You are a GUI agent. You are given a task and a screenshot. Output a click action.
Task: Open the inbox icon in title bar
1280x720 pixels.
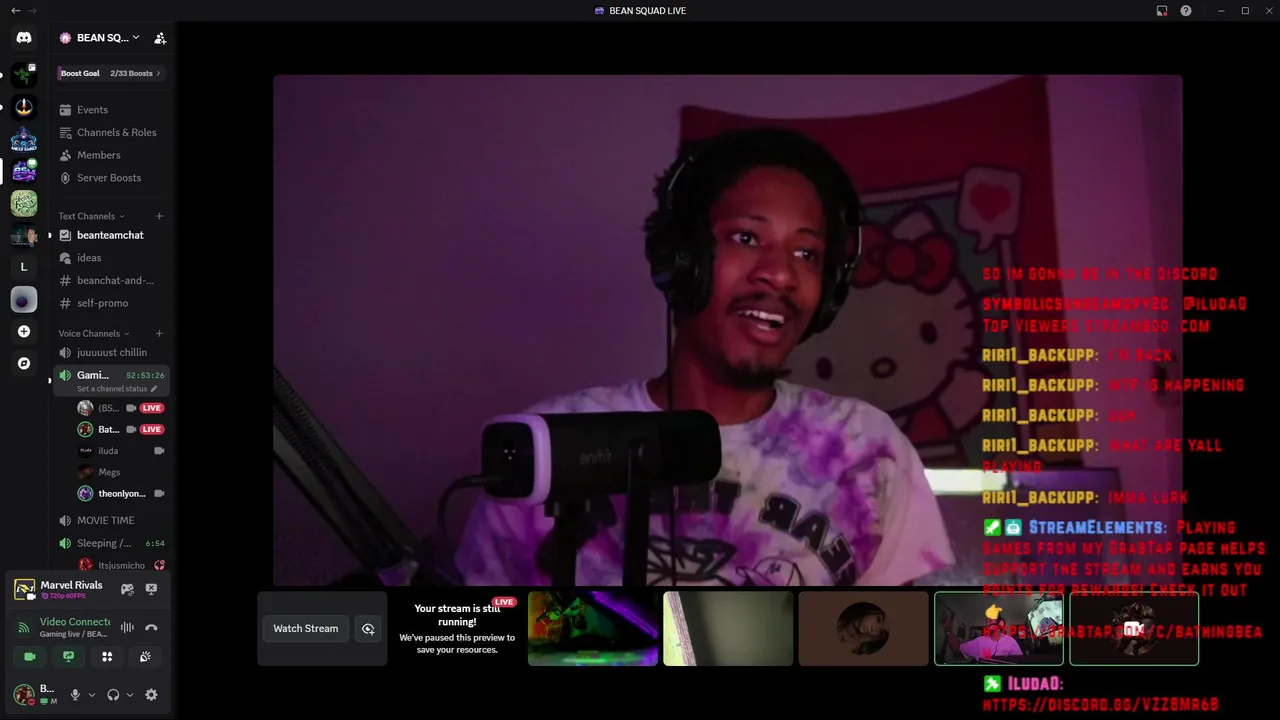[x=1162, y=10]
